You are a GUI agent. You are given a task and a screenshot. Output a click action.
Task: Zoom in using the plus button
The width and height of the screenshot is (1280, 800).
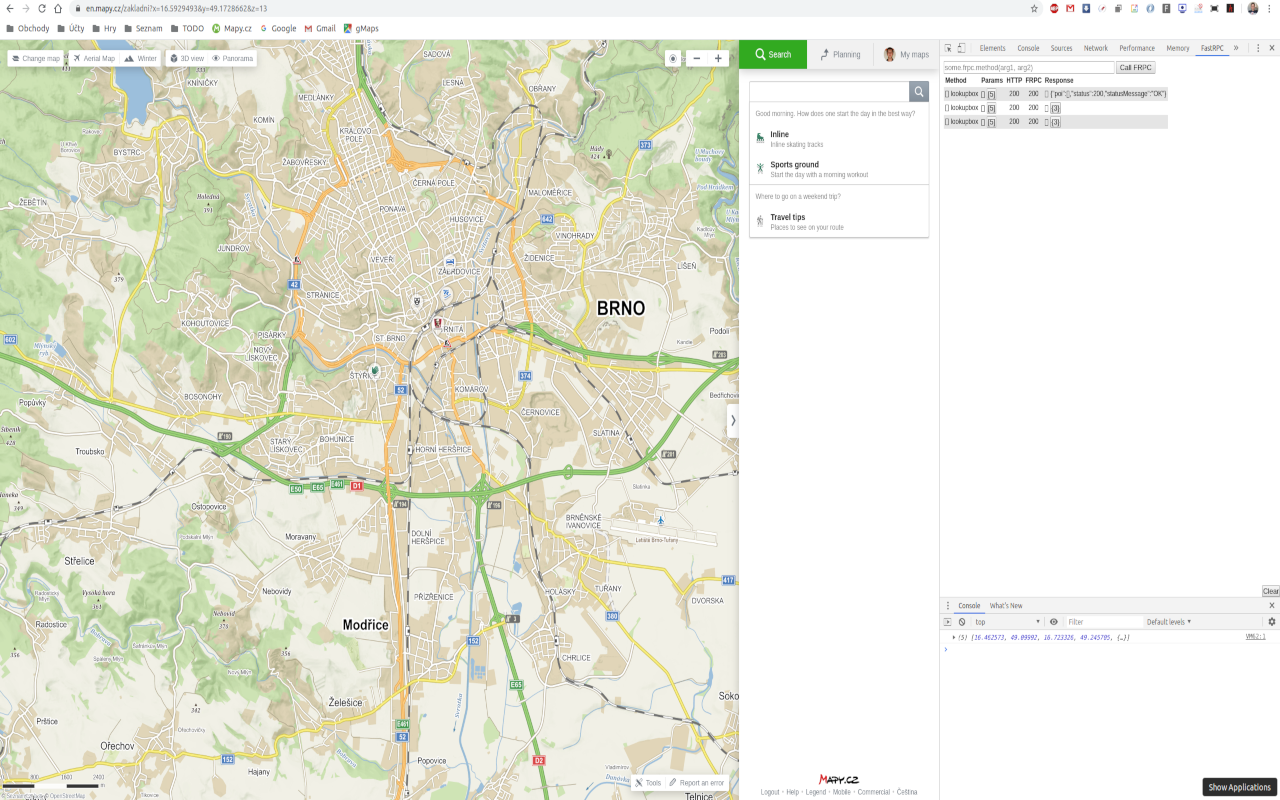[x=717, y=58]
